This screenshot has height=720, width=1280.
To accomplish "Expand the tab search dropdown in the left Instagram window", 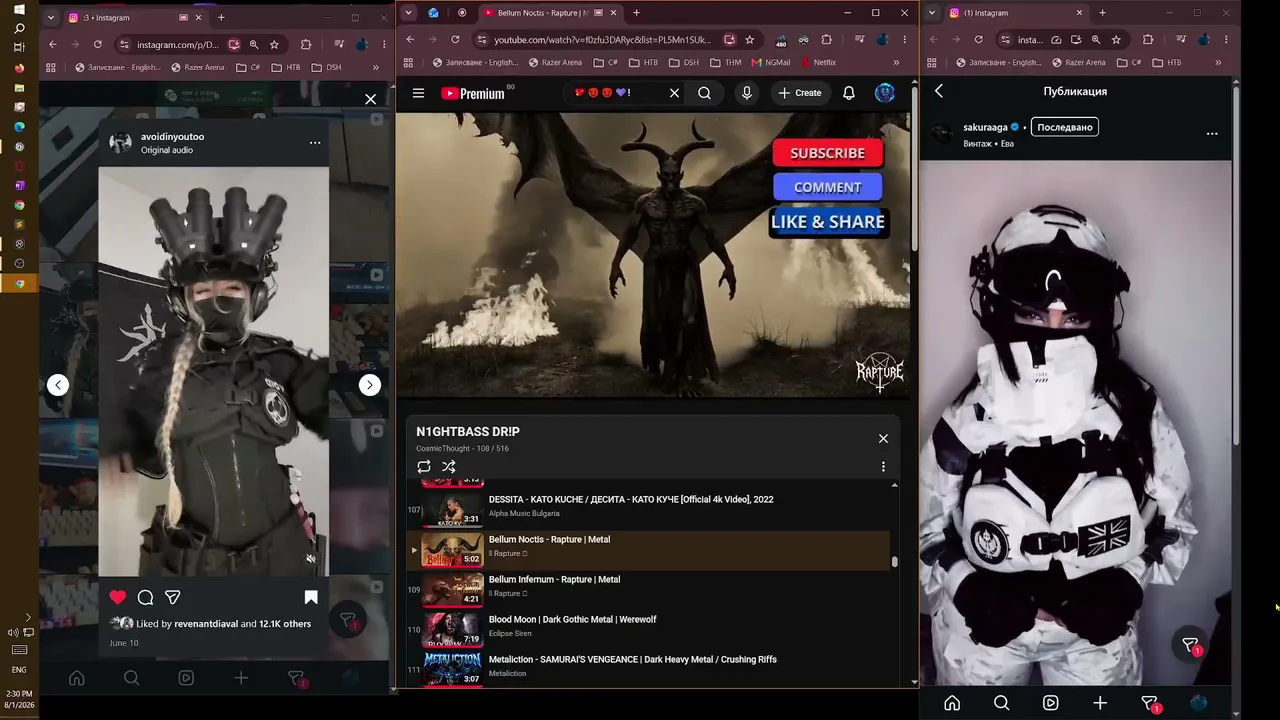I will [50, 17].
